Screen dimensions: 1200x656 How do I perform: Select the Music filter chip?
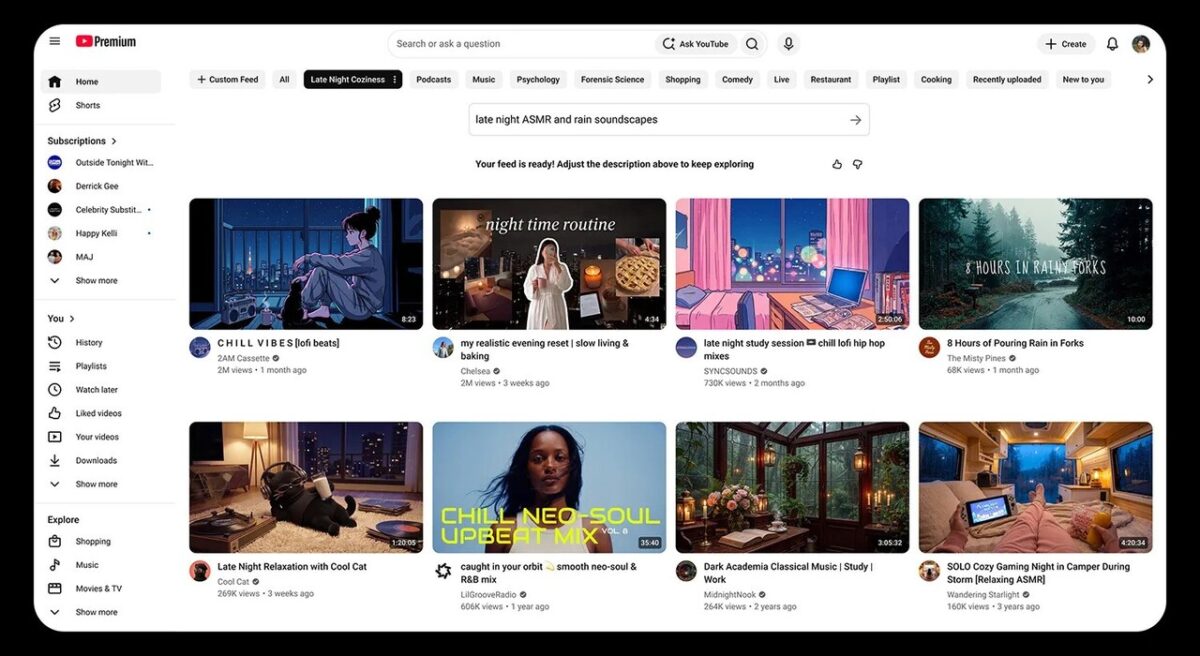(484, 79)
